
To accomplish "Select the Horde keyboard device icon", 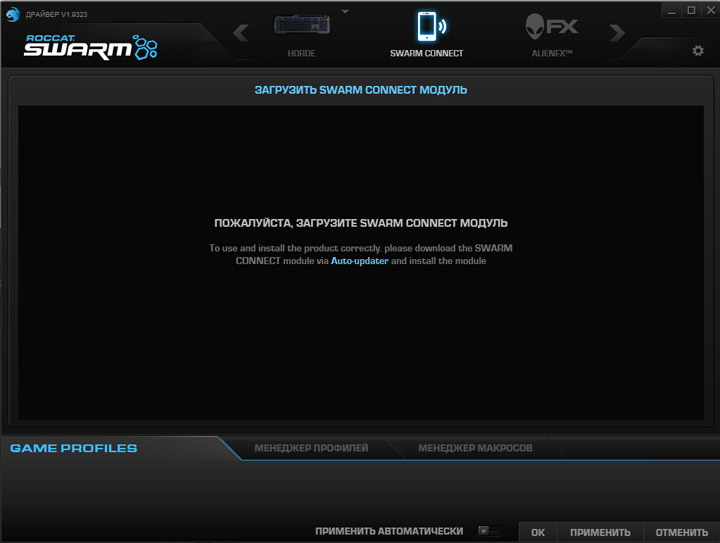I will [302, 25].
